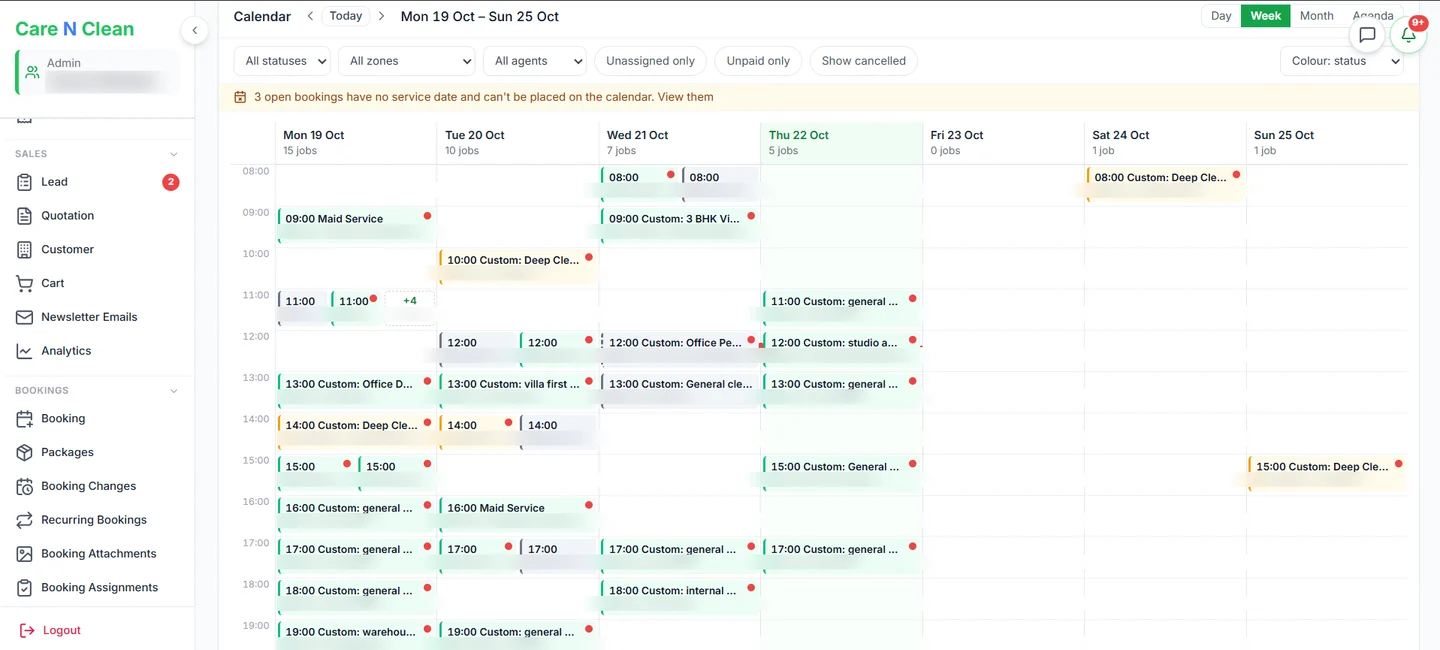Open Sunday 15:00 Custom: Deep Cle job
The height and width of the screenshot is (650, 1440).
(1326, 472)
